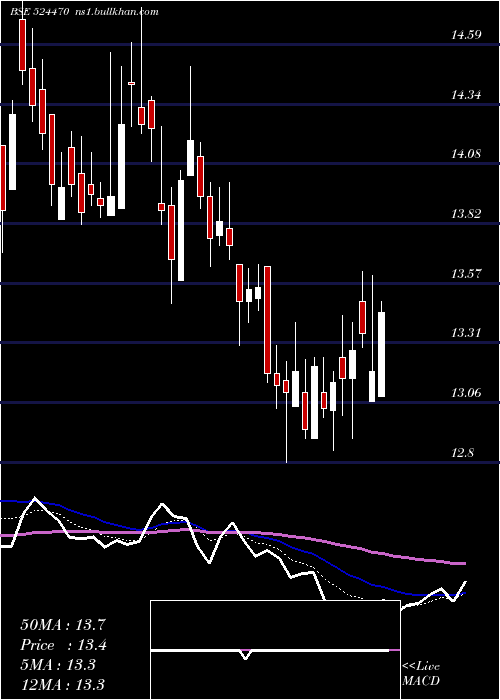The image size is (500, 700).
Task: Click the 12.8 price axis label
Action: pos(462,453)
